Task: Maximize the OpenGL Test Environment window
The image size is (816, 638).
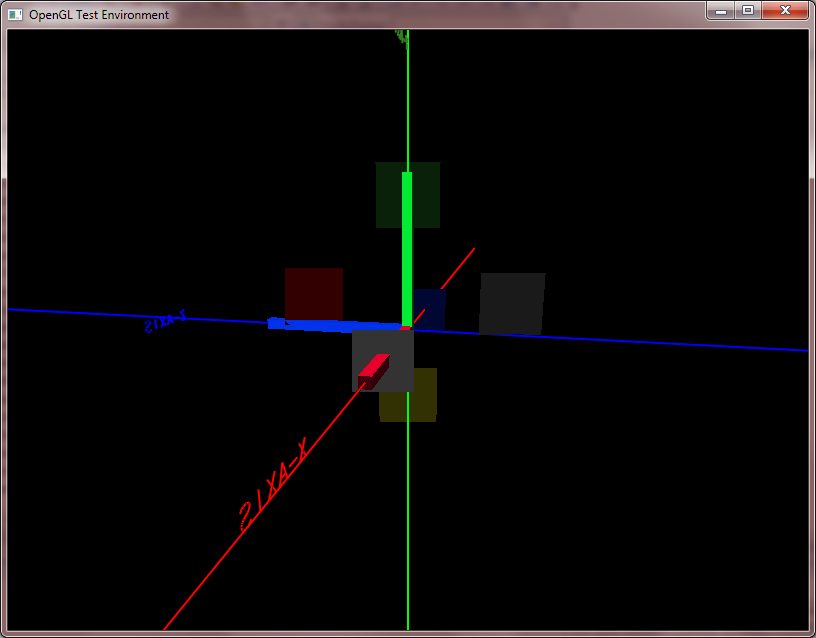Action: (747, 10)
